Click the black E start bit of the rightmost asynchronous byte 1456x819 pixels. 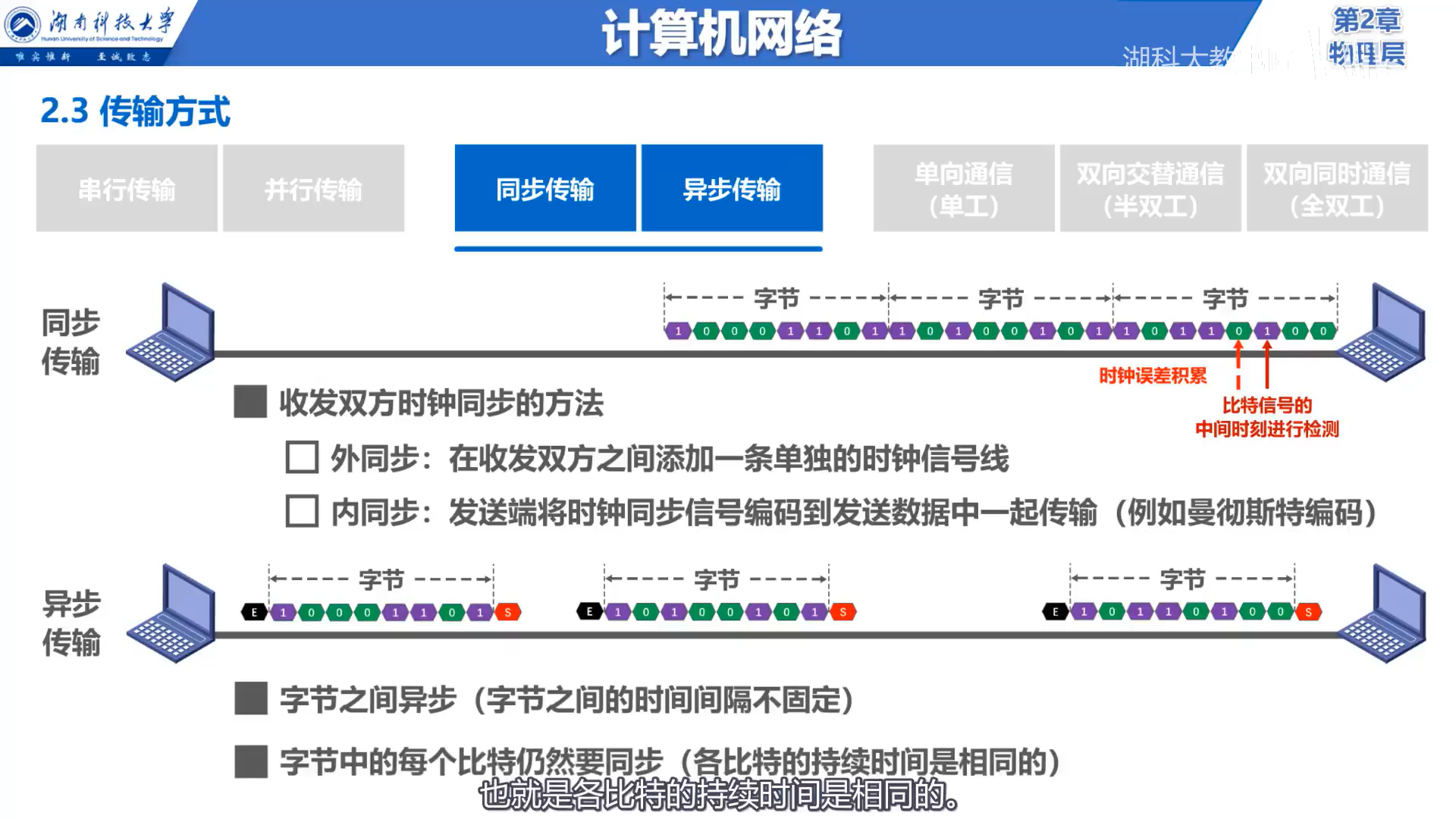(x=1055, y=611)
